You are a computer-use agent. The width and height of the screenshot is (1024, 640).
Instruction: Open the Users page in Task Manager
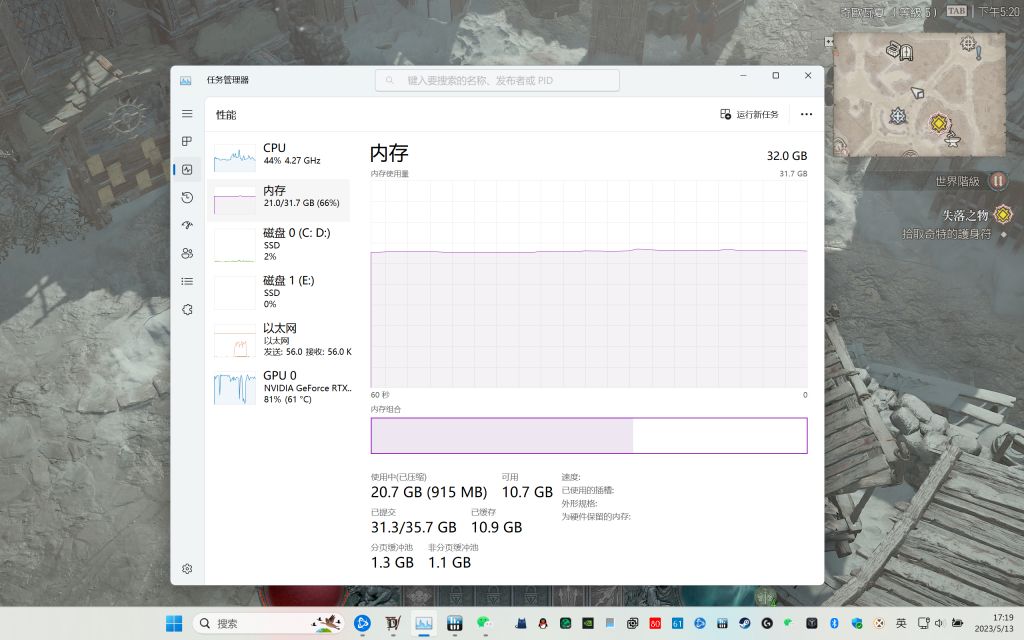(x=186, y=253)
